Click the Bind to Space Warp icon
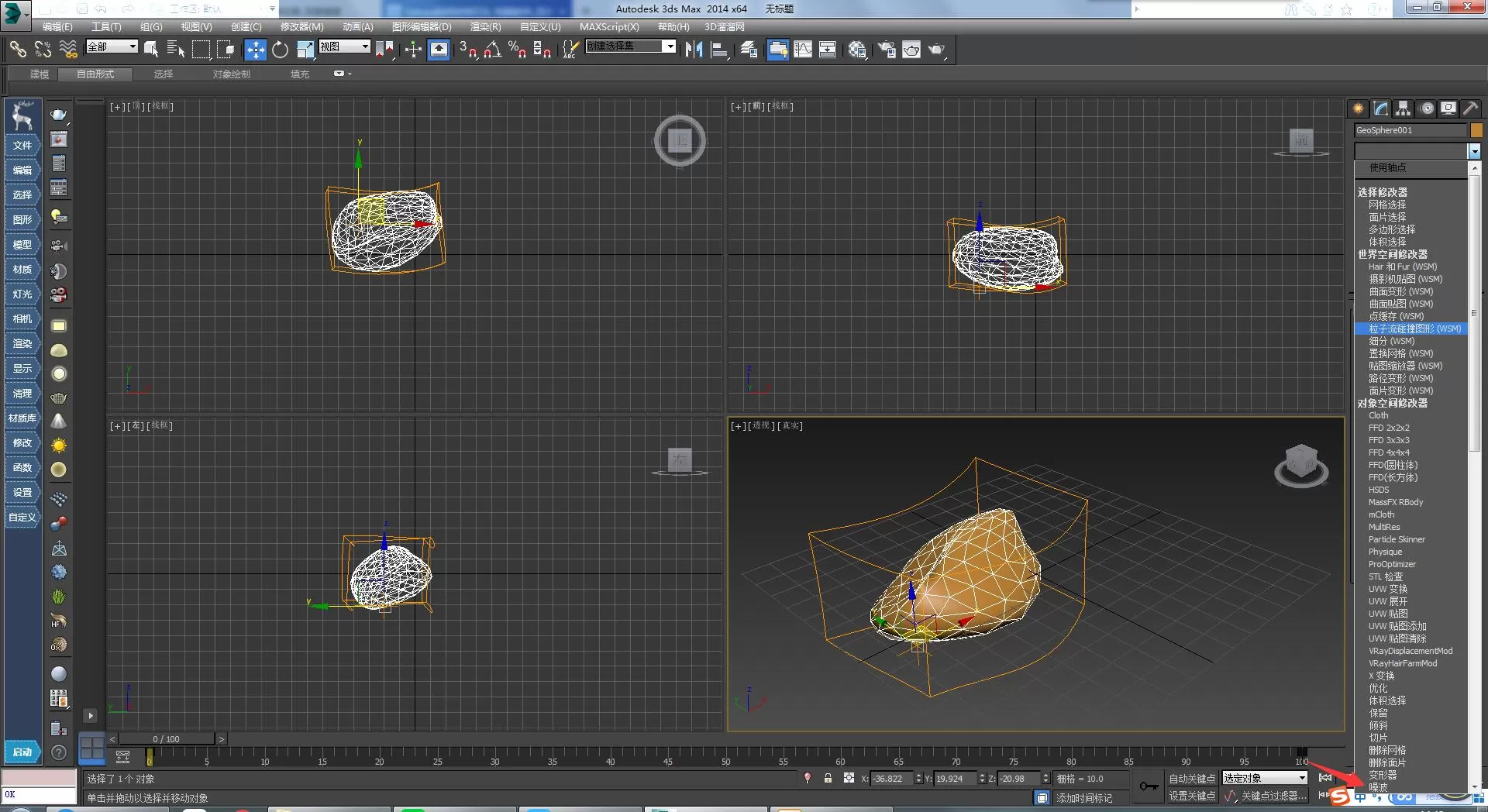The image size is (1488, 812). pyautogui.click(x=68, y=49)
